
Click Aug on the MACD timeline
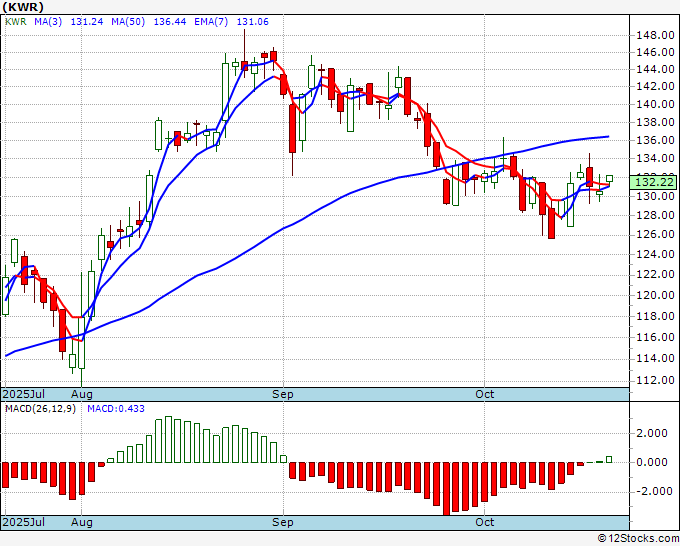pos(82,522)
